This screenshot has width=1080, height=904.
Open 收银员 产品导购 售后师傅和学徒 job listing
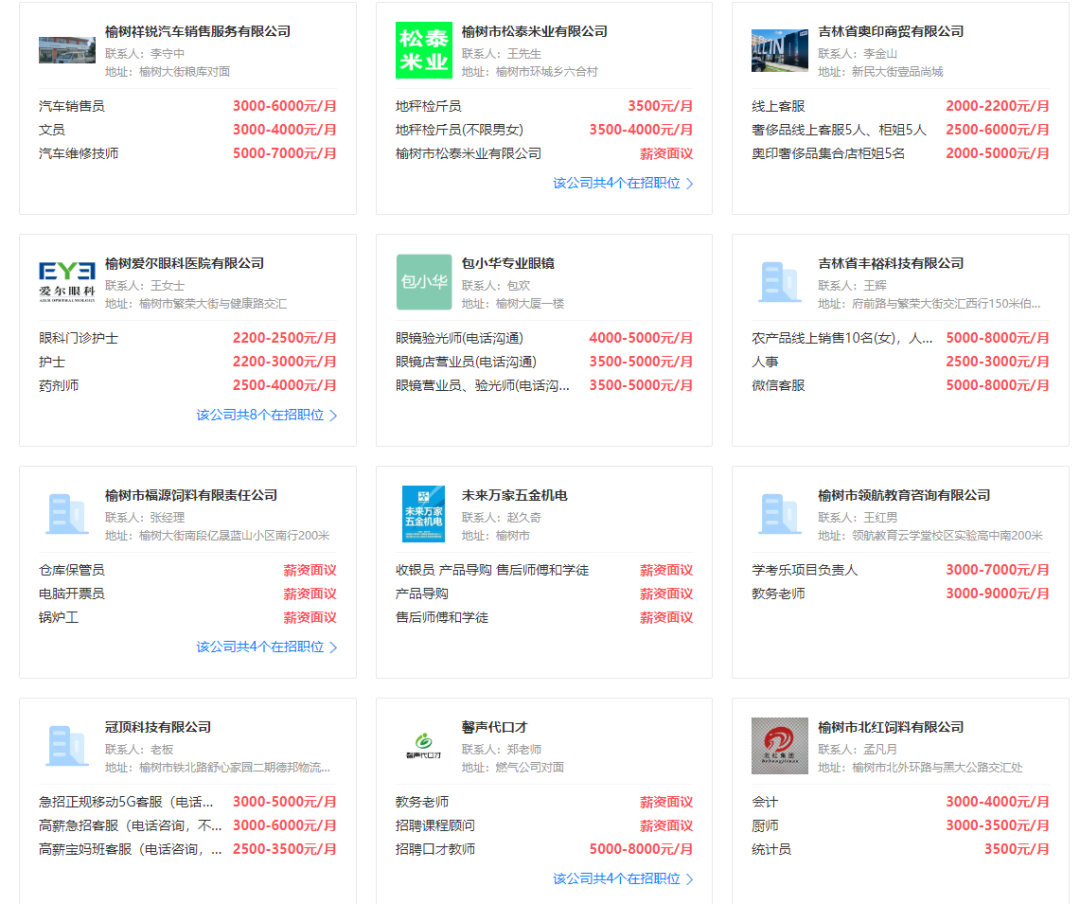point(492,570)
